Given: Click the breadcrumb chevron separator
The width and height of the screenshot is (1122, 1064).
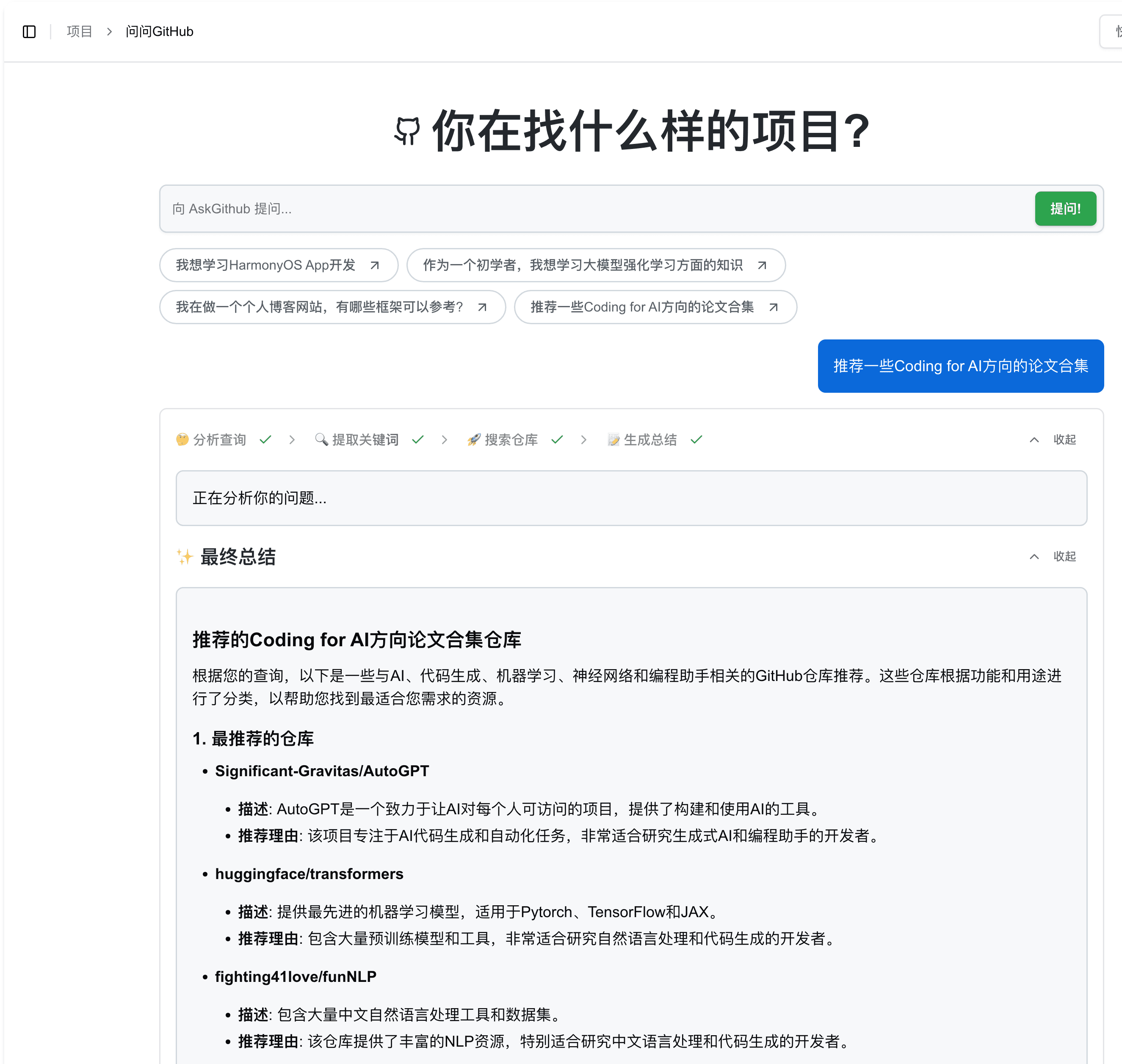Looking at the screenshot, I should 109,32.
